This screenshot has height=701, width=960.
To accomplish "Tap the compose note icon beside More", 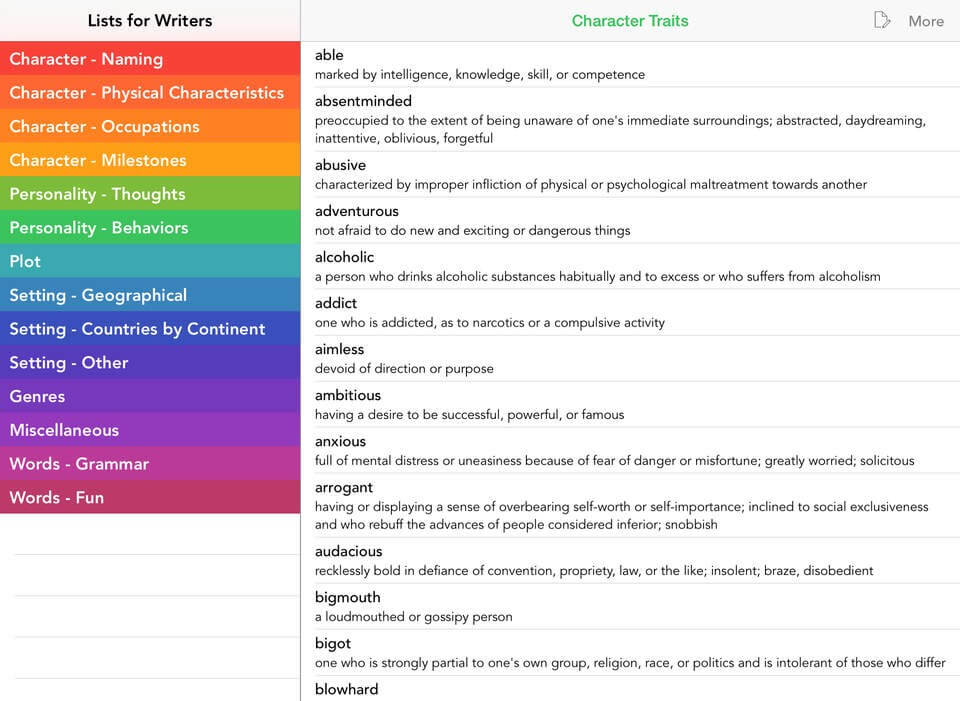I will tap(882, 20).
